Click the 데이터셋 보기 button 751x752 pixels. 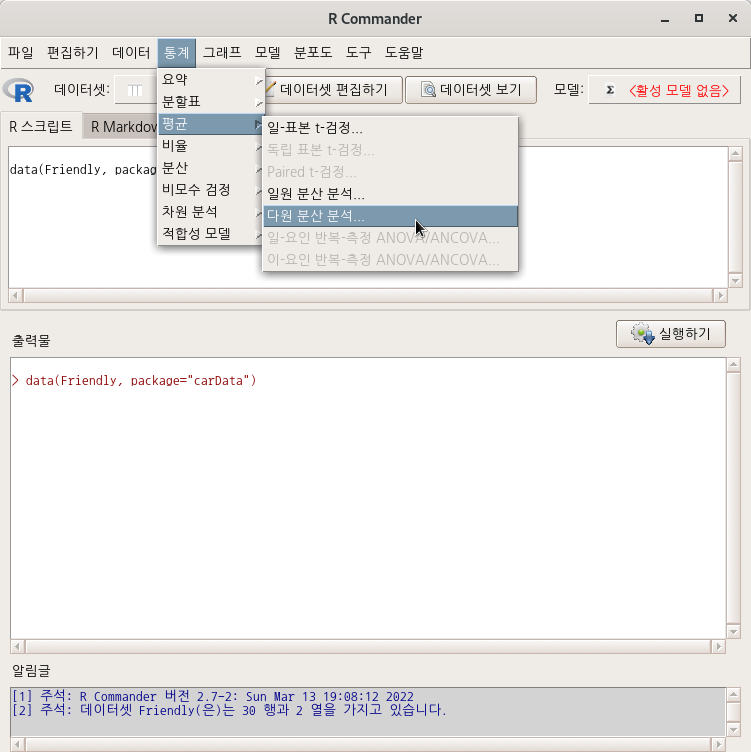click(471, 90)
